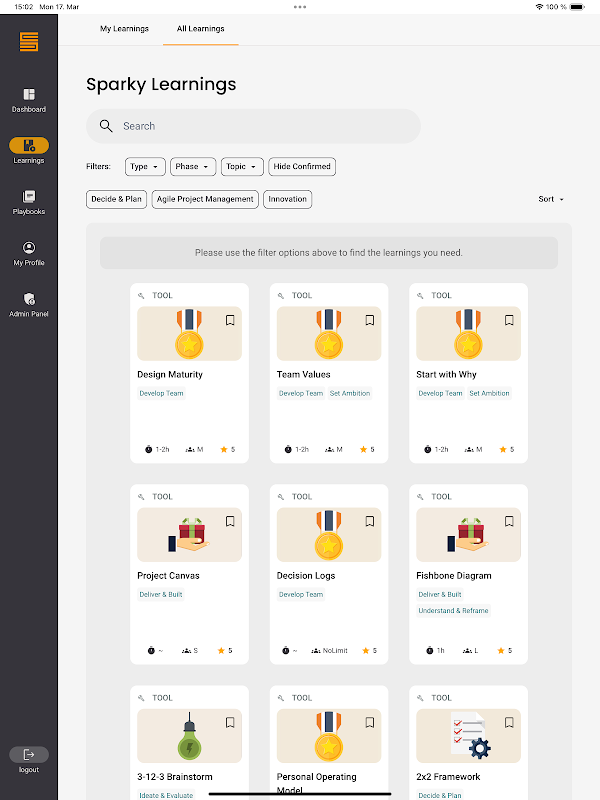Click the Start with Why title
The height and width of the screenshot is (800, 600).
pyautogui.click(x=446, y=374)
